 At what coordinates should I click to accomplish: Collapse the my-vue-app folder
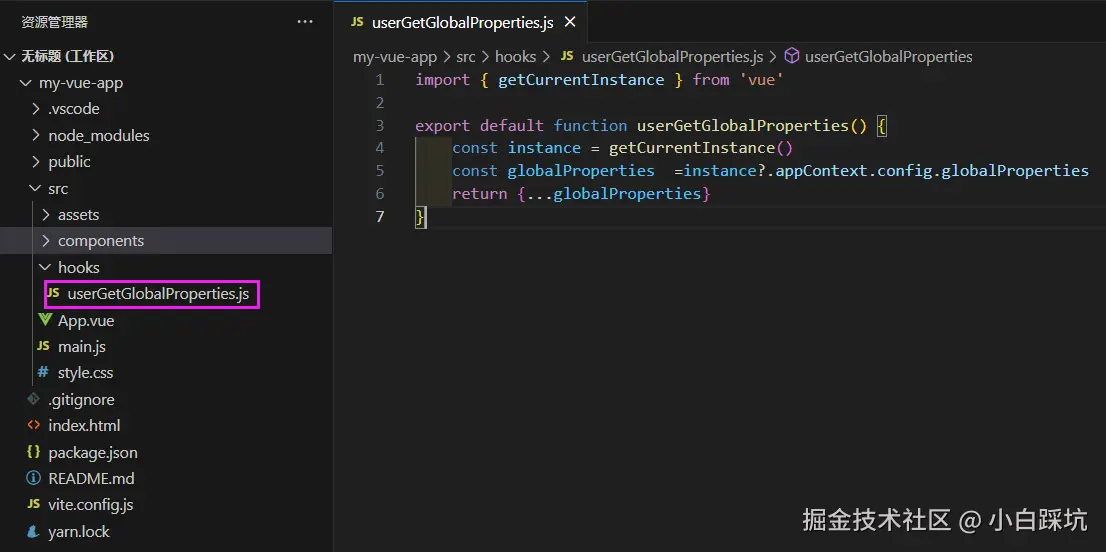click(x=26, y=83)
